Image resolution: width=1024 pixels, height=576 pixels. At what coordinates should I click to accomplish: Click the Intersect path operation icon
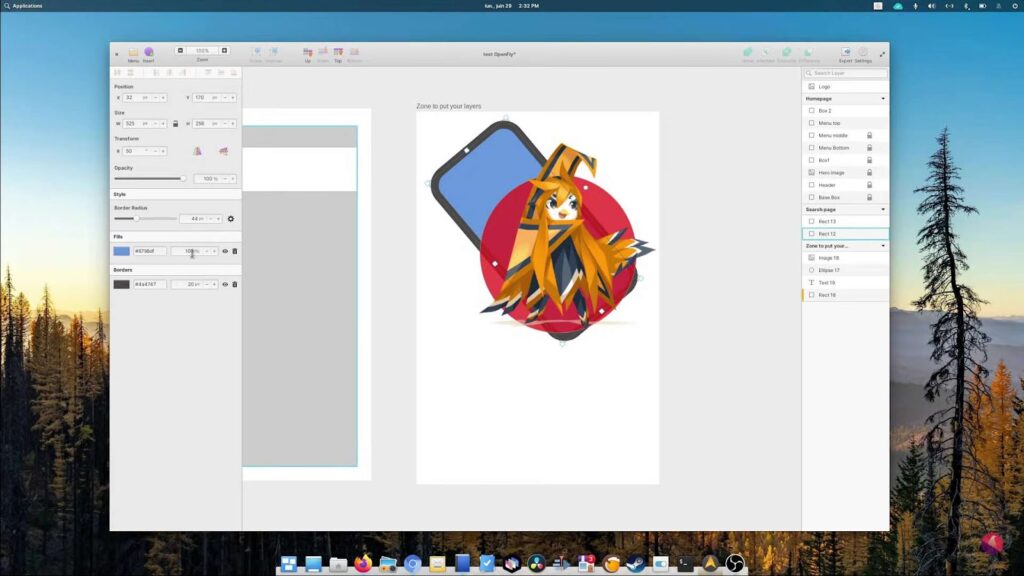[x=766, y=52]
